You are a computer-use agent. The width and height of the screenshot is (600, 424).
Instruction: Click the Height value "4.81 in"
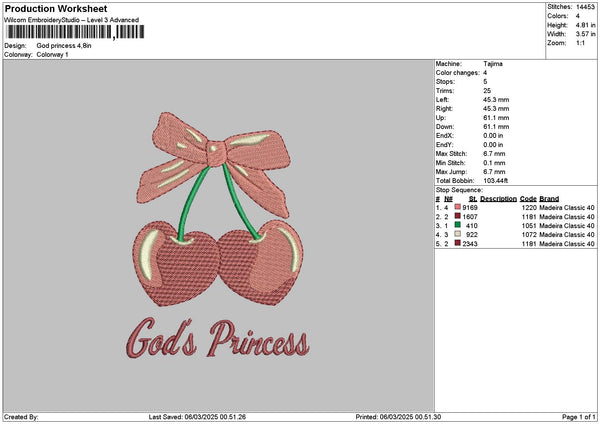pos(585,25)
